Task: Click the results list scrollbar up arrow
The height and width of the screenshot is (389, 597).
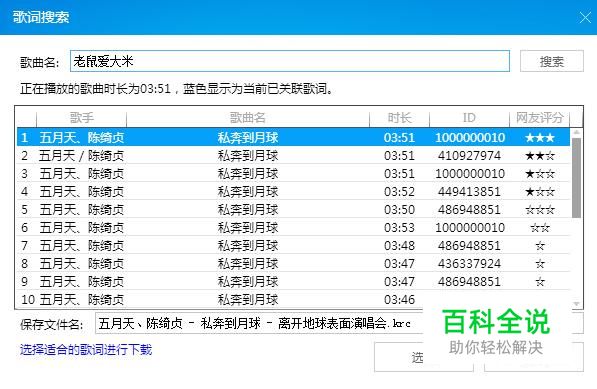Action: (576, 132)
